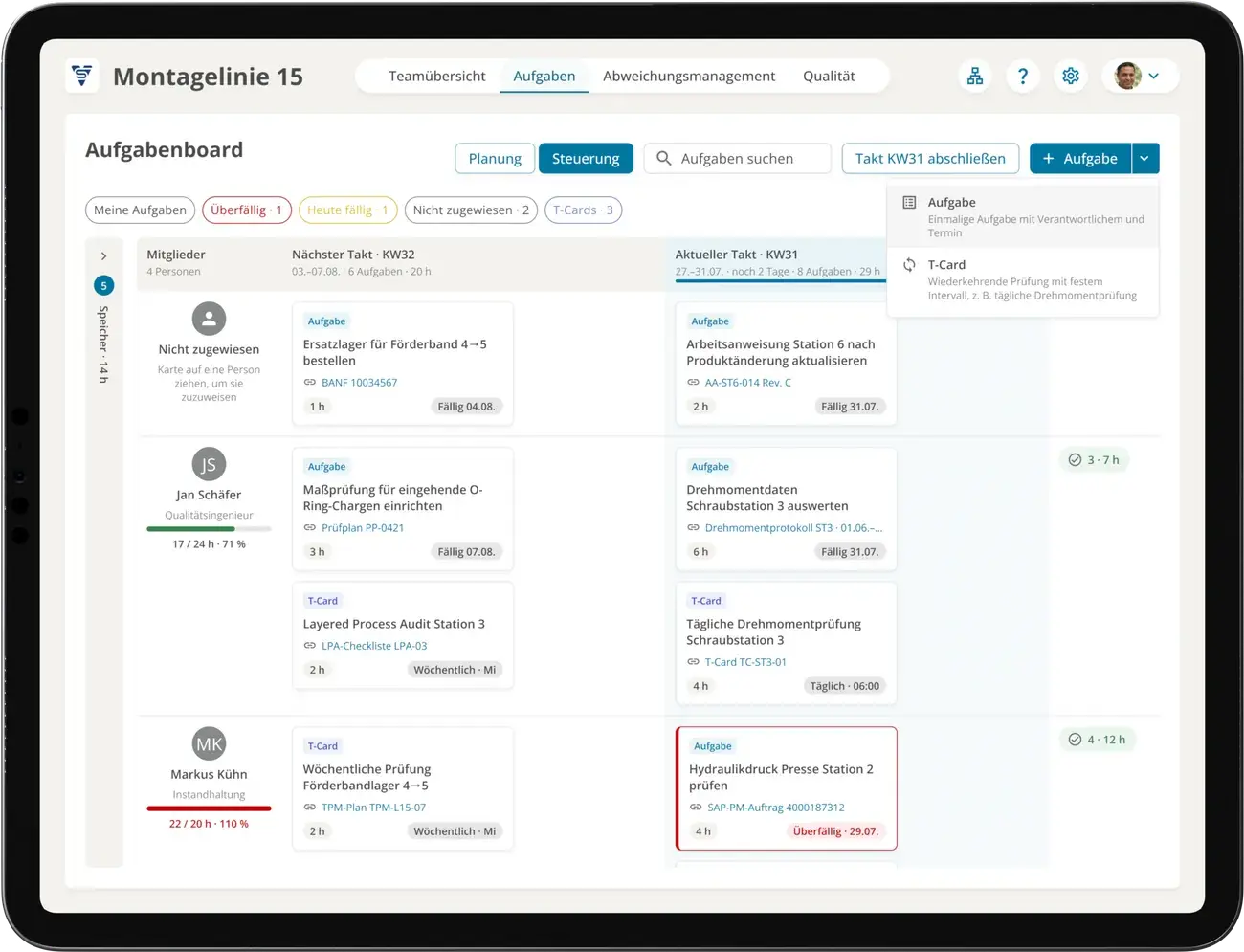Toggle the Überfällig · 1 filter chip
The height and width of the screenshot is (952, 1244).
pos(246,210)
